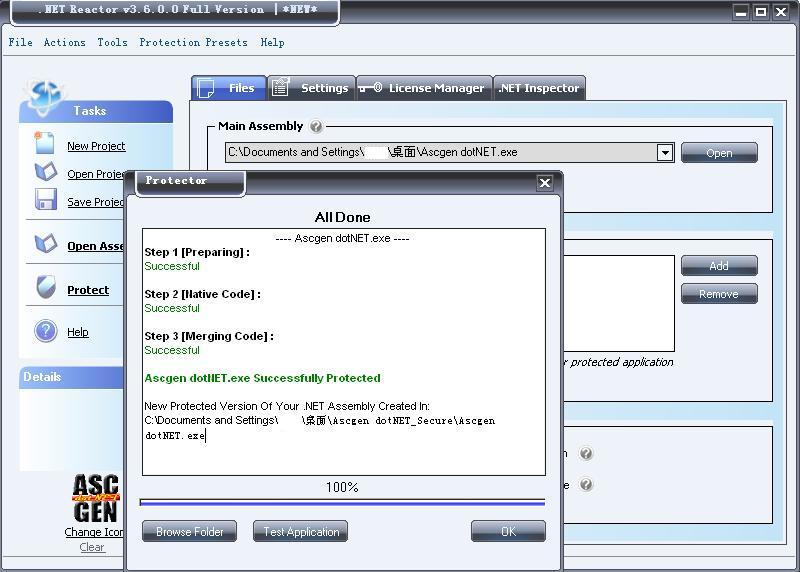
Task: Click the ASCGEN application icon thumbnail
Action: click(95, 498)
